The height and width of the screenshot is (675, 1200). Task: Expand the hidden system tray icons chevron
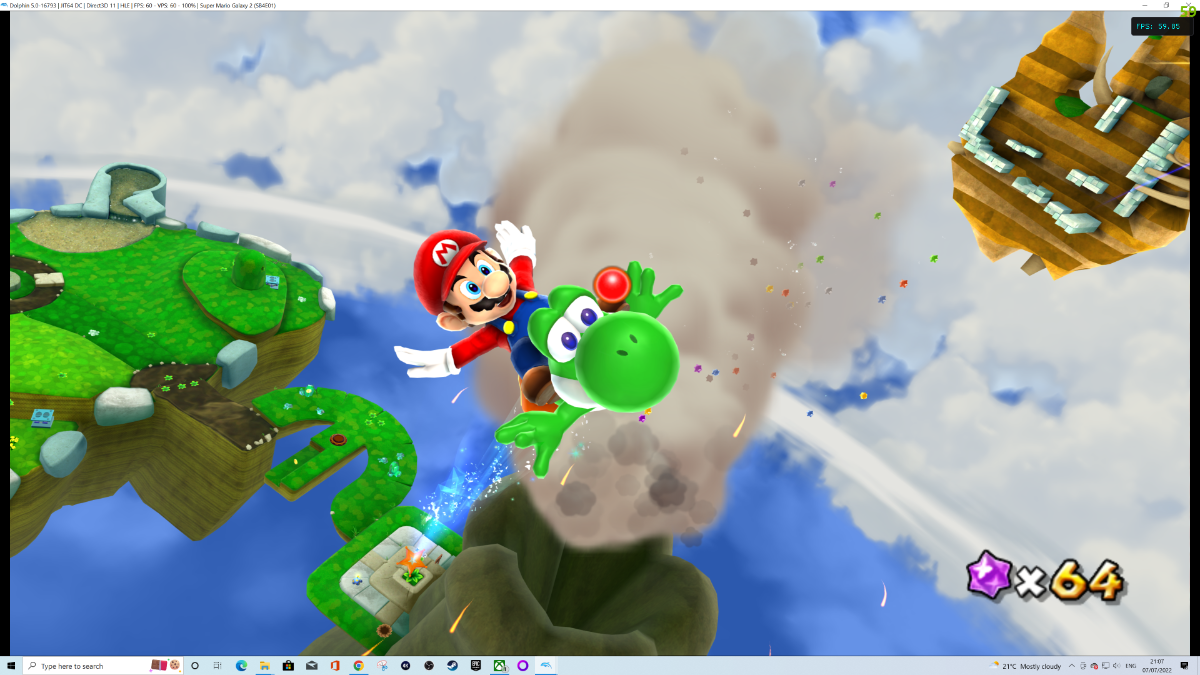tap(1072, 666)
